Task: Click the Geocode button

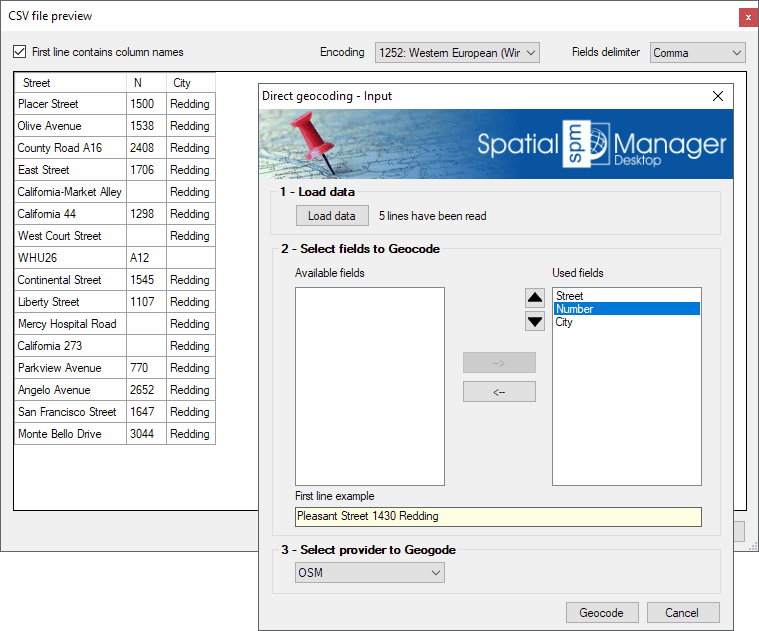Action: pos(602,613)
